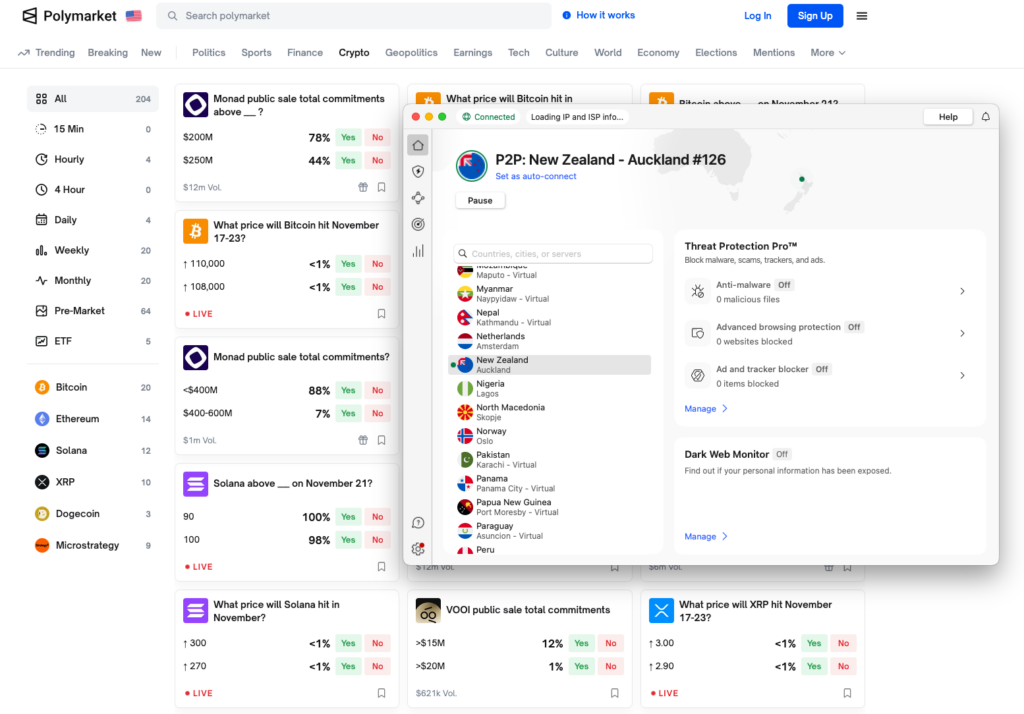This screenshot has width=1024, height=714.
Task: Select No for Bitcoin ↑ 108,000
Action: tap(377, 287)
